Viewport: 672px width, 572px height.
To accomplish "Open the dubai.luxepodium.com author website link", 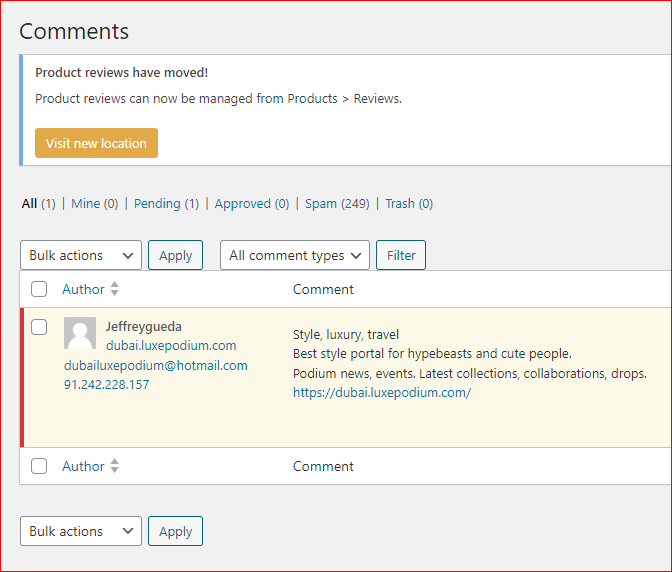I will (171, 346).
